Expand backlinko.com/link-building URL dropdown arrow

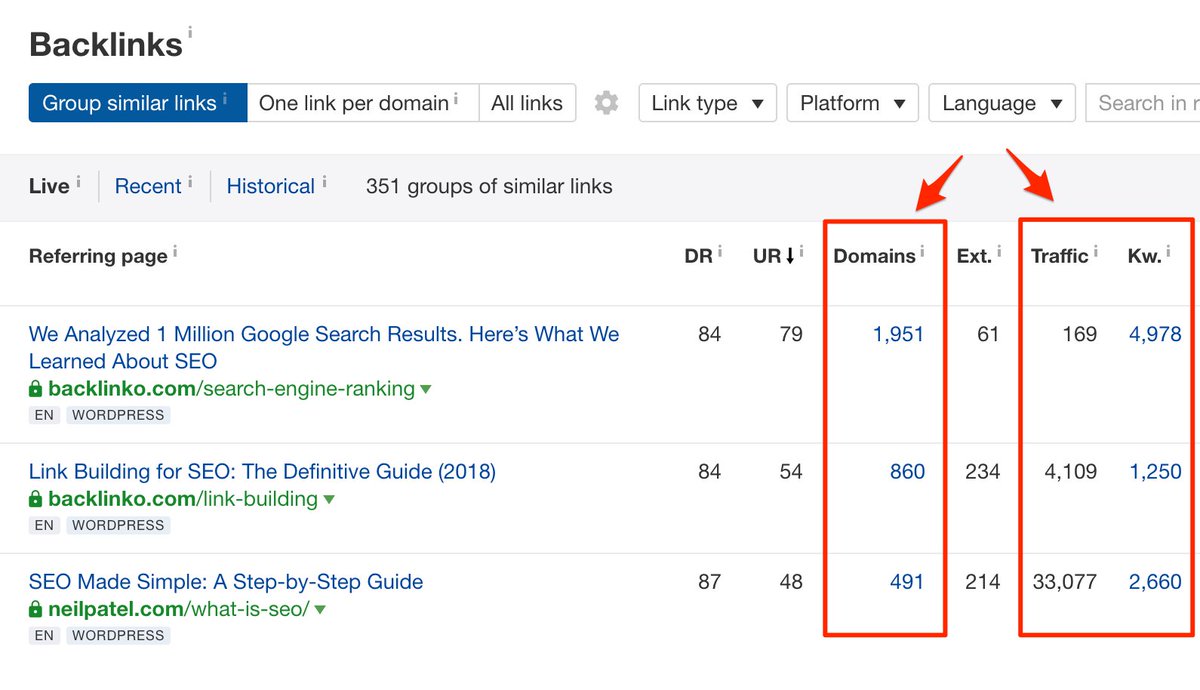pos(329,499)
